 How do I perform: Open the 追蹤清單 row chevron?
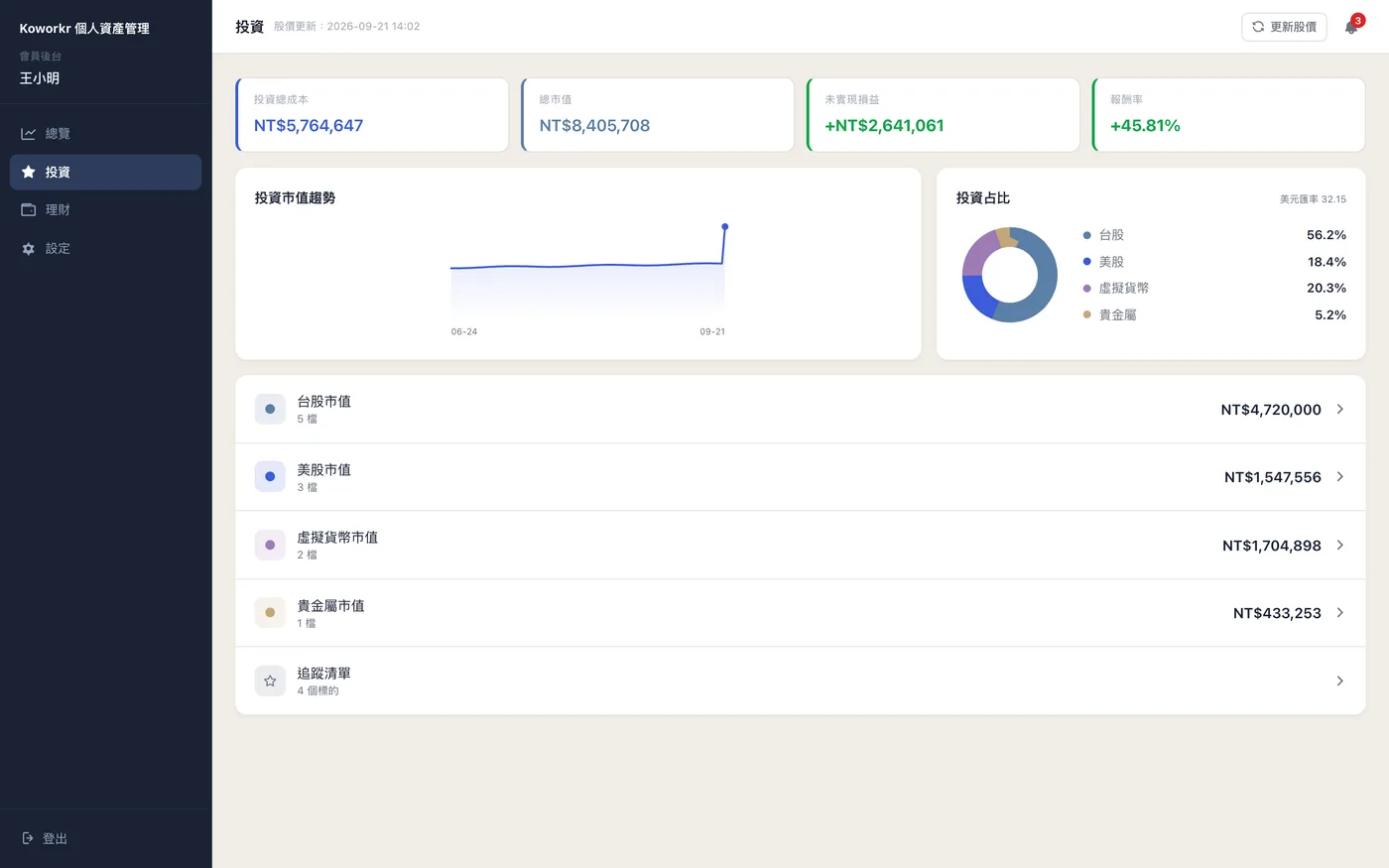(x=1339, y=681)
